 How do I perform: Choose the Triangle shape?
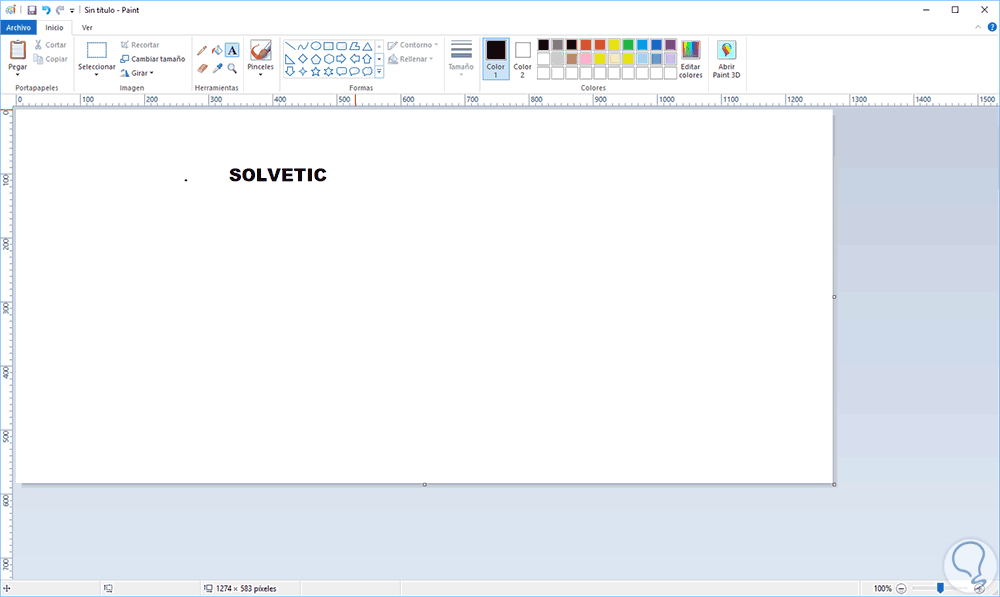pos(367,46)
